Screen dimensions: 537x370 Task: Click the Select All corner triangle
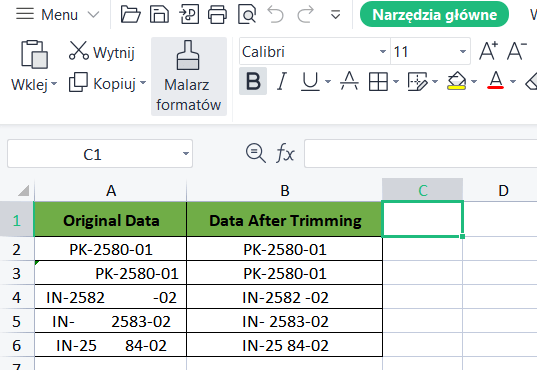23,190
